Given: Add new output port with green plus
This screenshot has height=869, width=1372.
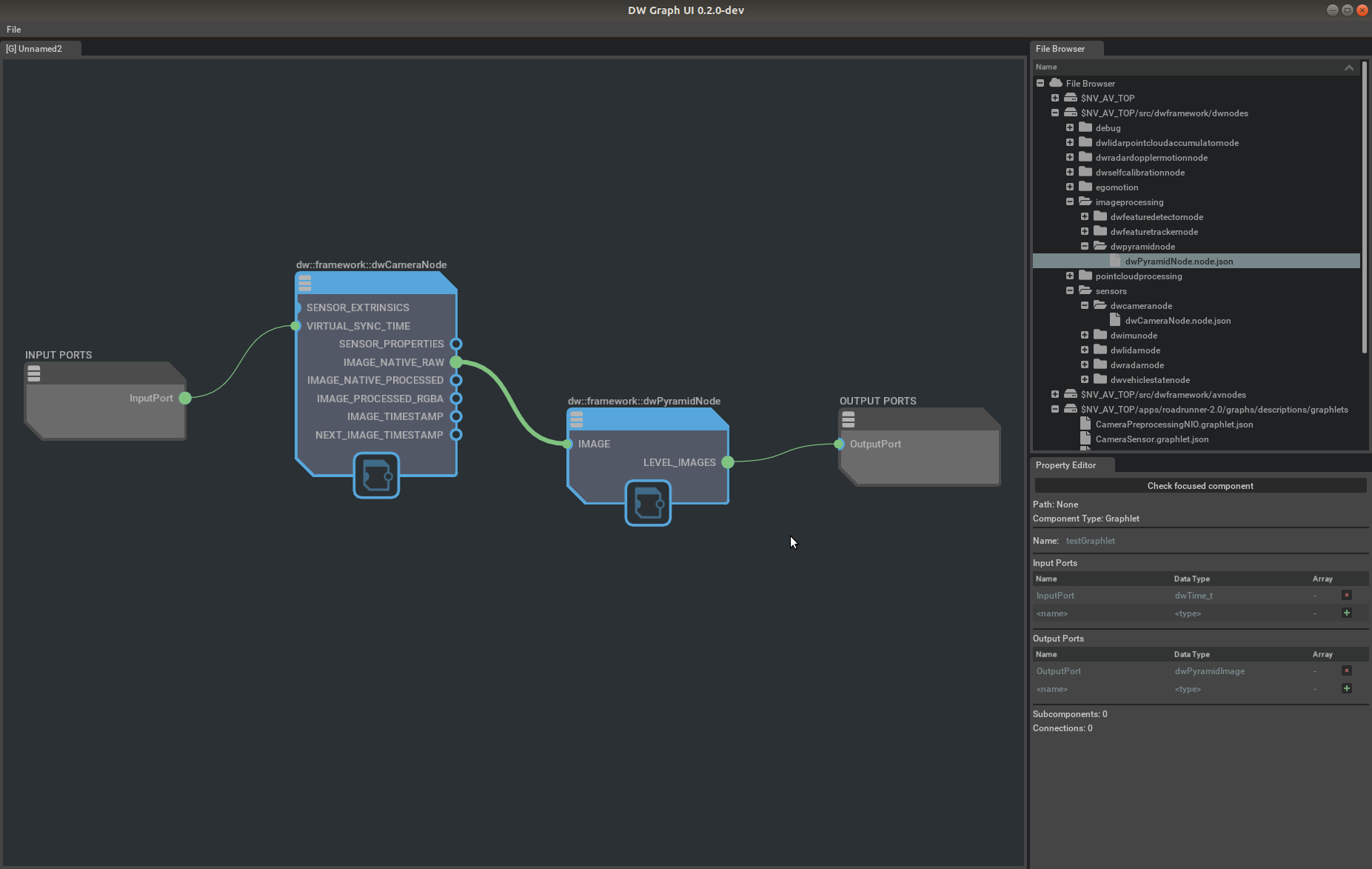Looking at the screenshot, I should pos(1347,688).
